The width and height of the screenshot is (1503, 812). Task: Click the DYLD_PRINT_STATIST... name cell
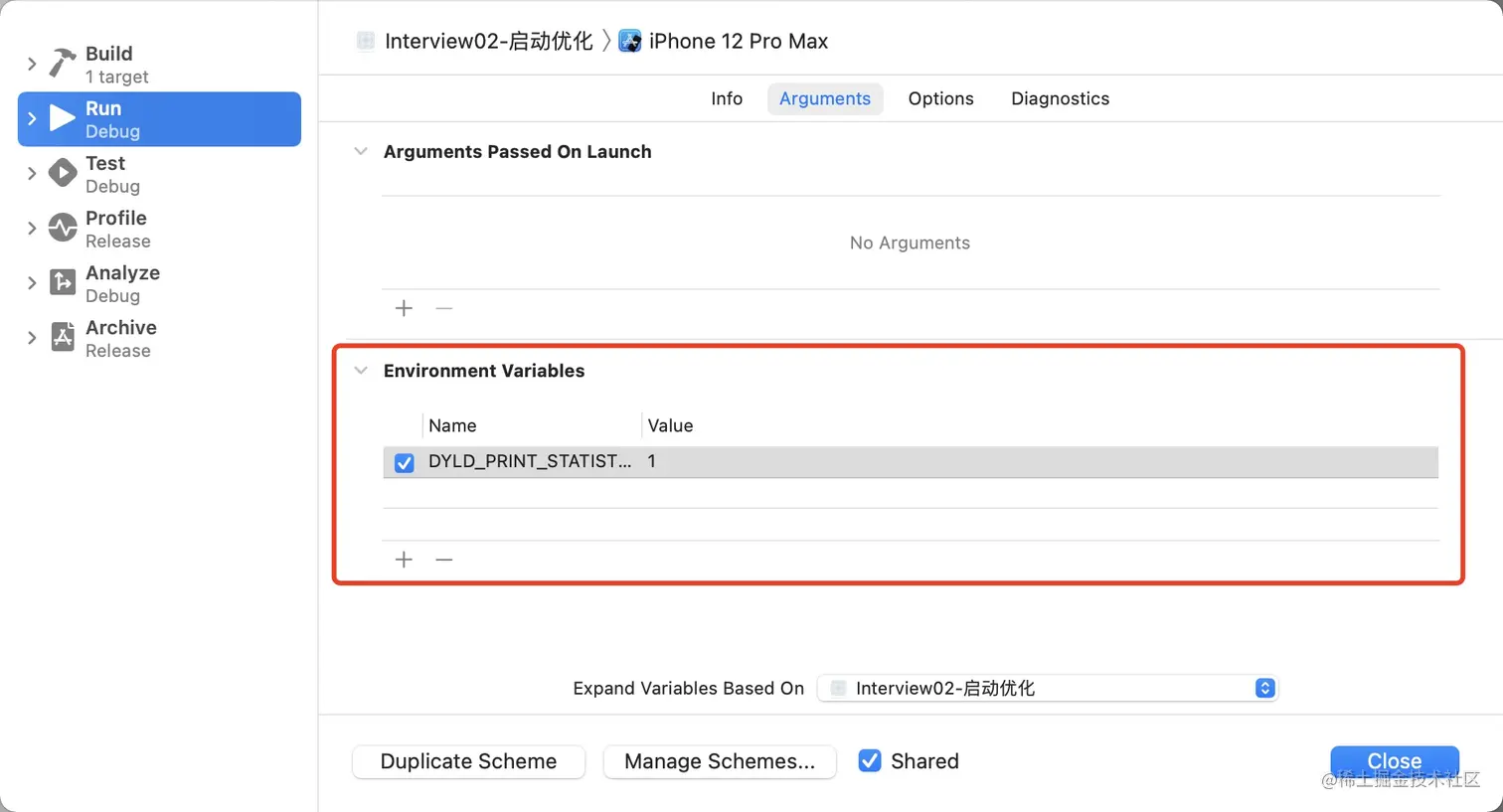(x=530, y=461)
